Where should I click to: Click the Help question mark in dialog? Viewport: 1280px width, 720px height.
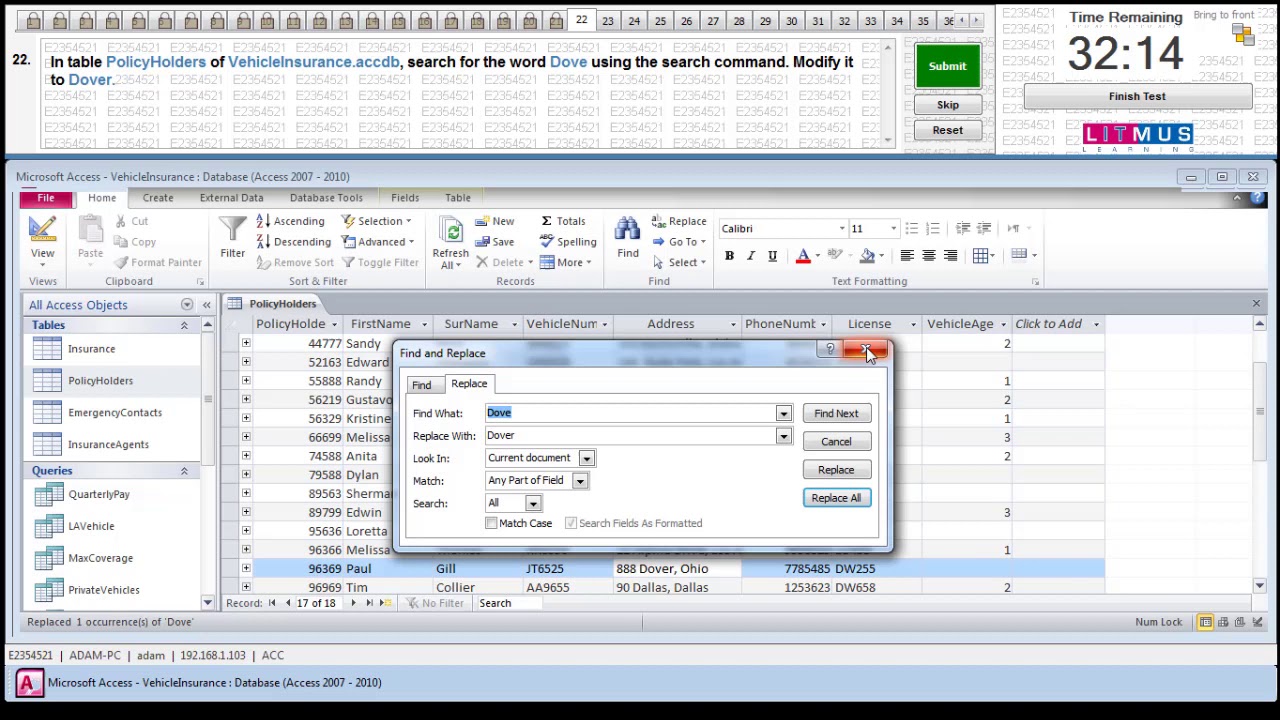click(829, 349)
